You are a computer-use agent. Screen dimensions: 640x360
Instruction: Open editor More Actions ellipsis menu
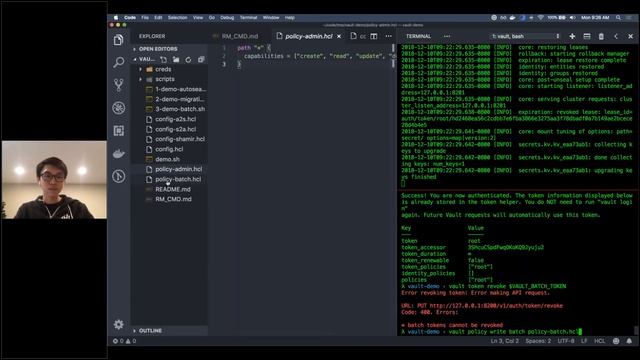389,36
